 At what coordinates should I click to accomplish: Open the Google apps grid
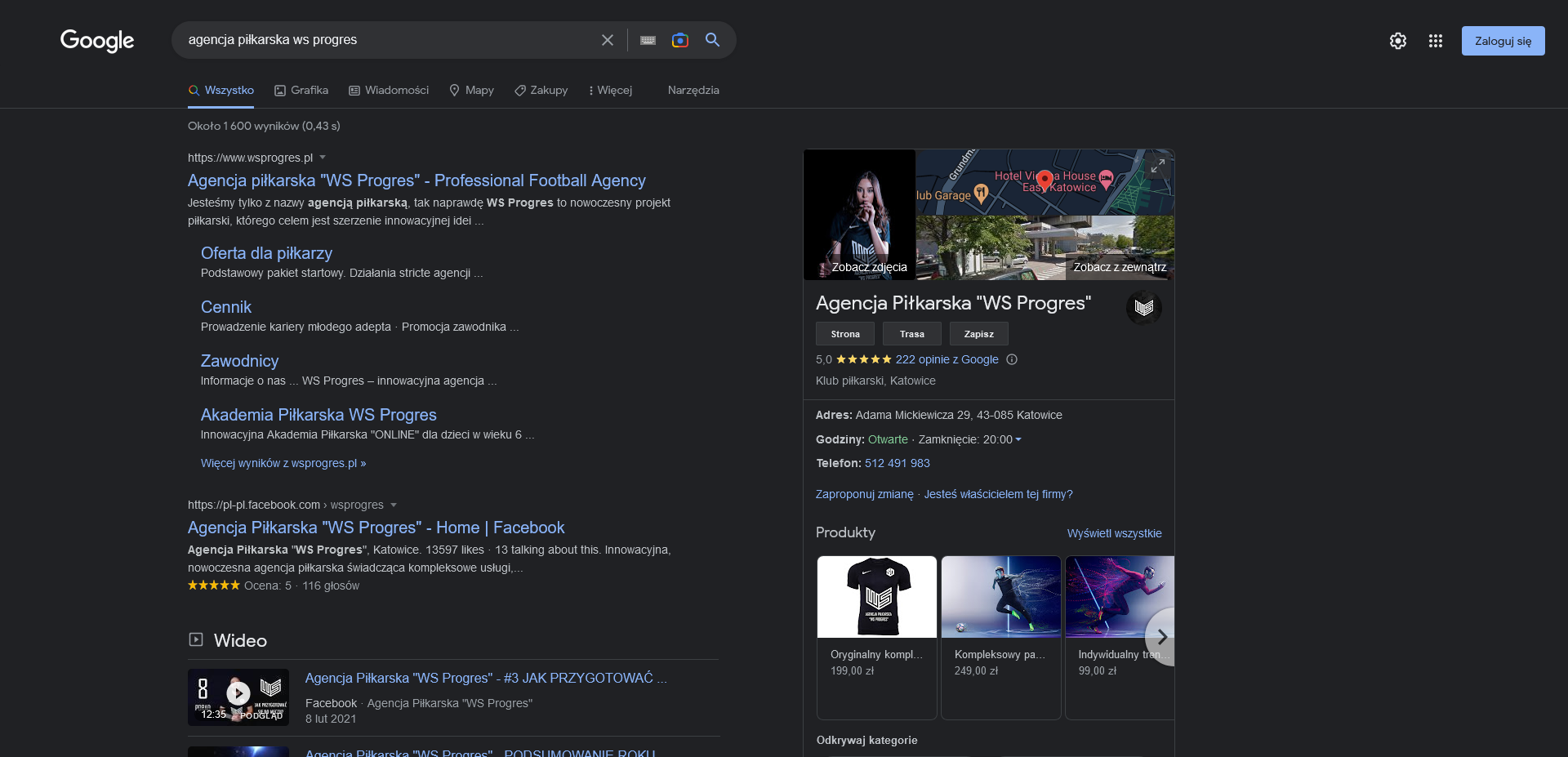(1436, 41)
